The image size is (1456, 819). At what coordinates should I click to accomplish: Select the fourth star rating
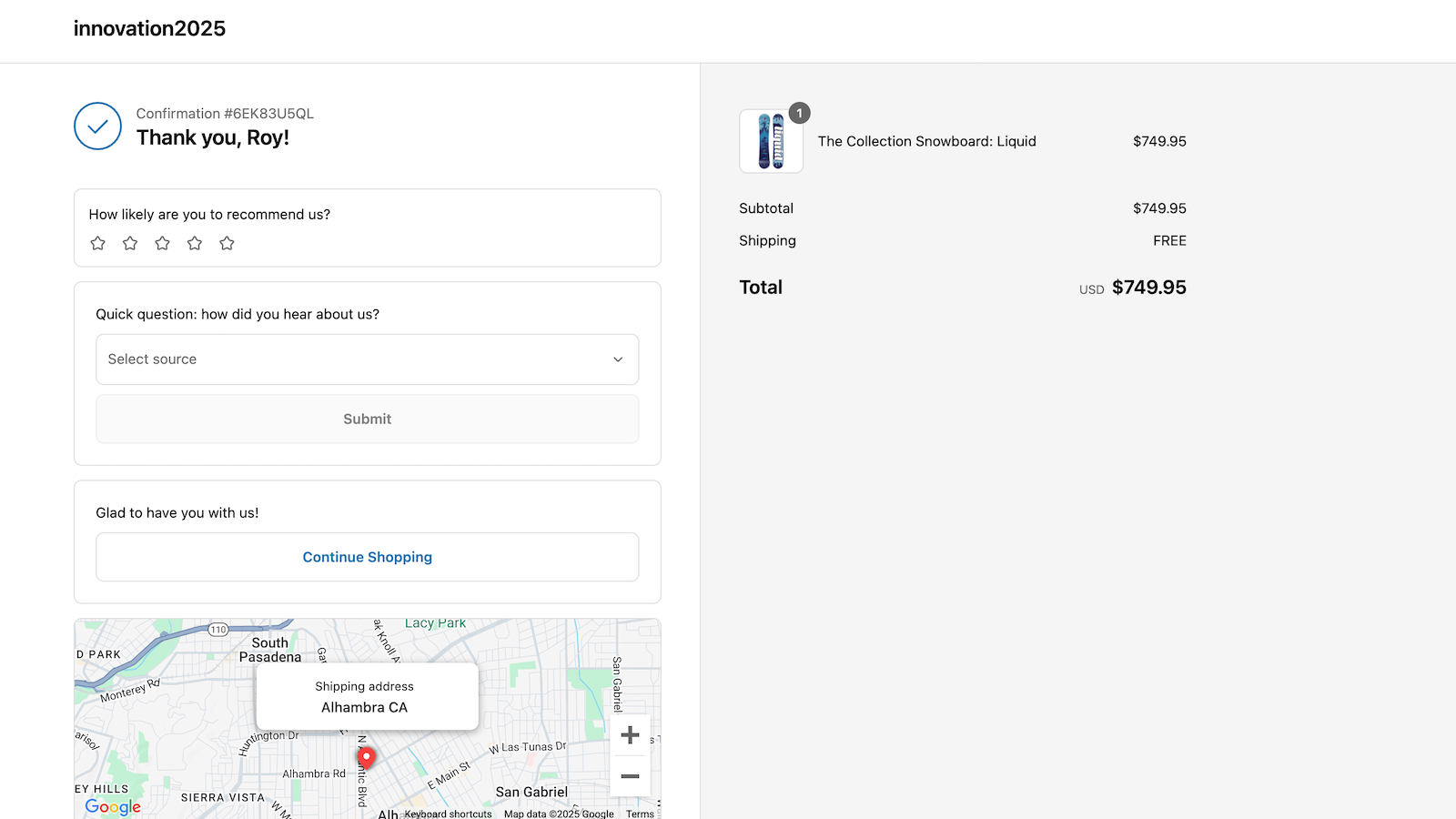194,243
